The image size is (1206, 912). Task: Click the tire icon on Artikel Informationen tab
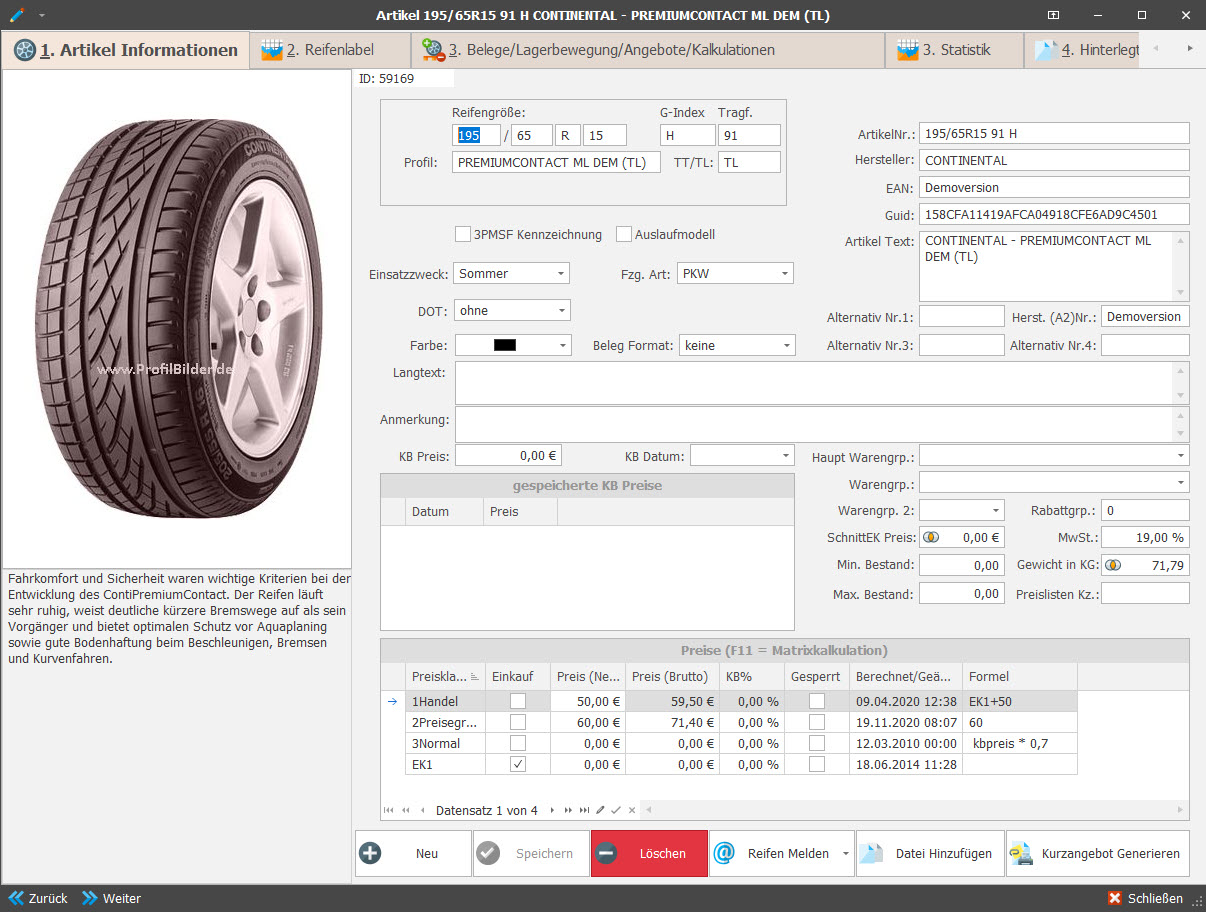[x=24, y=50]
